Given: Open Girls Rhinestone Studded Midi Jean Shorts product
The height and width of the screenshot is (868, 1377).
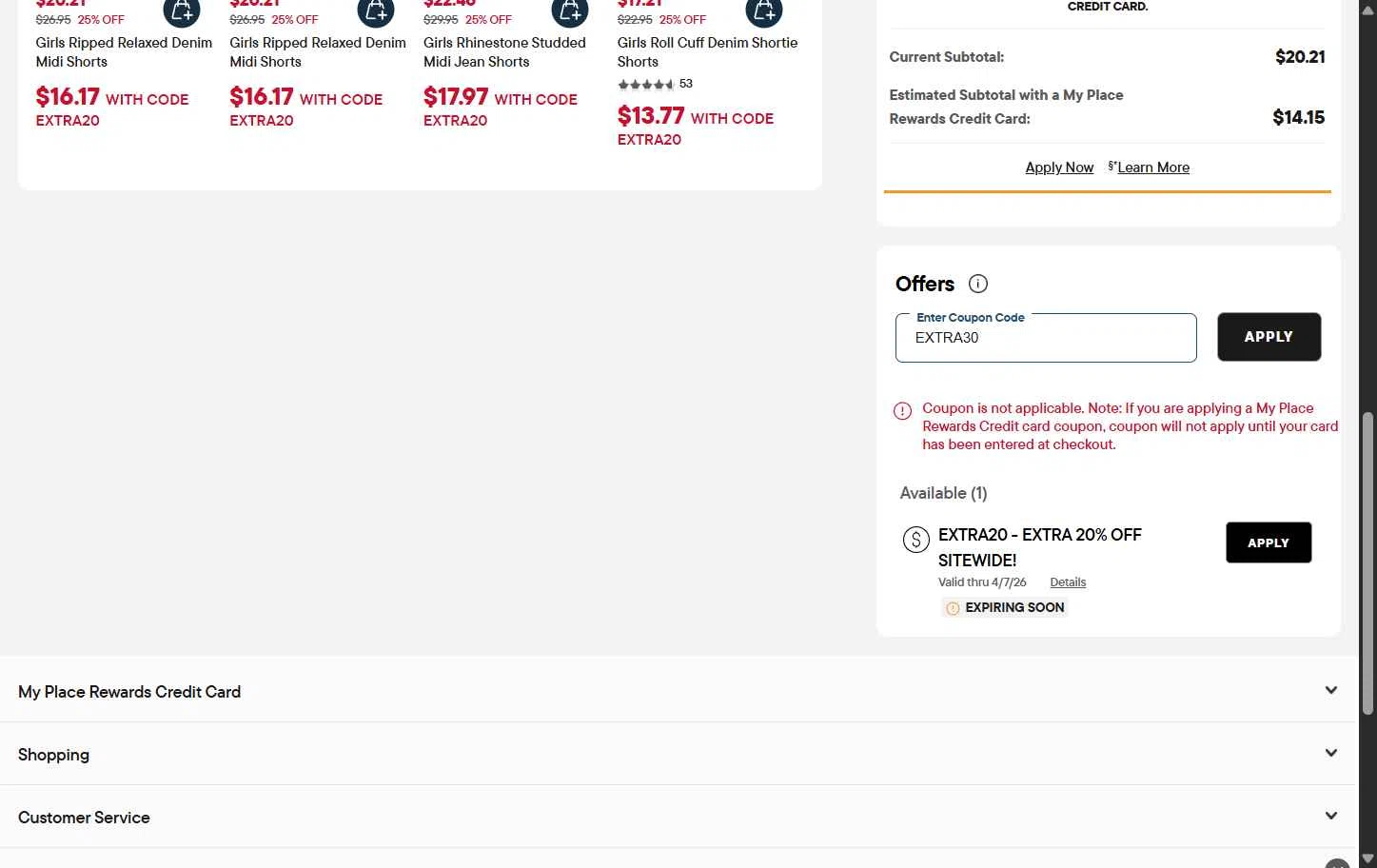Looking at the screenshot, I should [x=504, y=52].
